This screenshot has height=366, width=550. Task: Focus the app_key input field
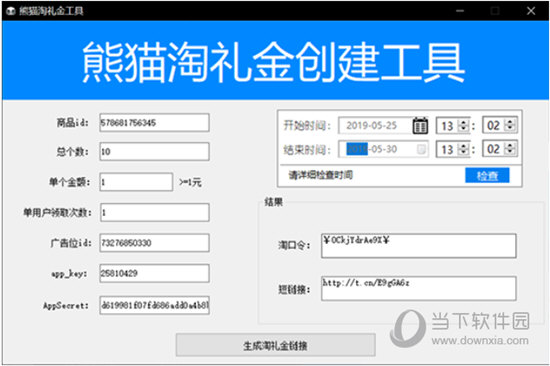click(x=154, y=273)
